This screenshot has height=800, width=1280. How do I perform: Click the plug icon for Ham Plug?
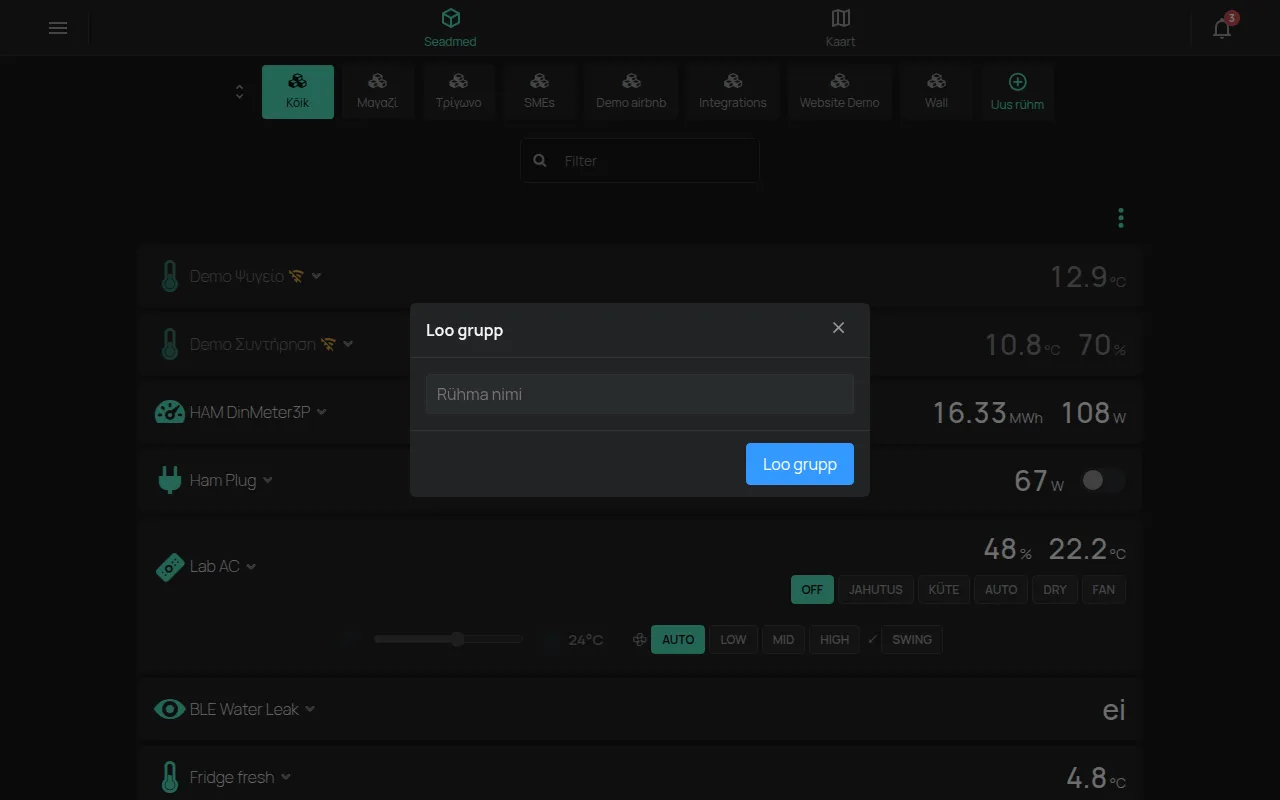(x=170, y=480)
